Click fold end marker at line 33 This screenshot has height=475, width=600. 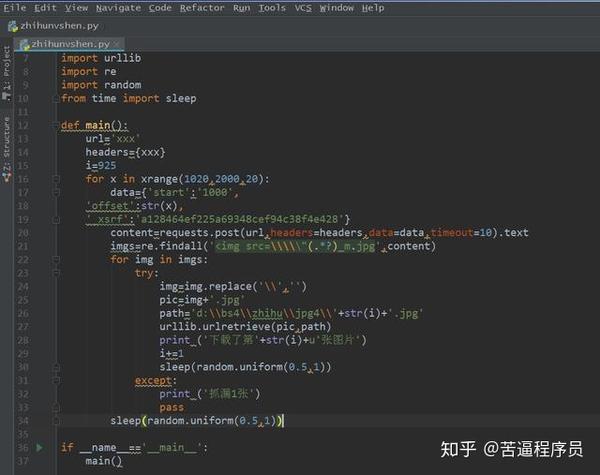pyautogui.click(x=56, y=408)
